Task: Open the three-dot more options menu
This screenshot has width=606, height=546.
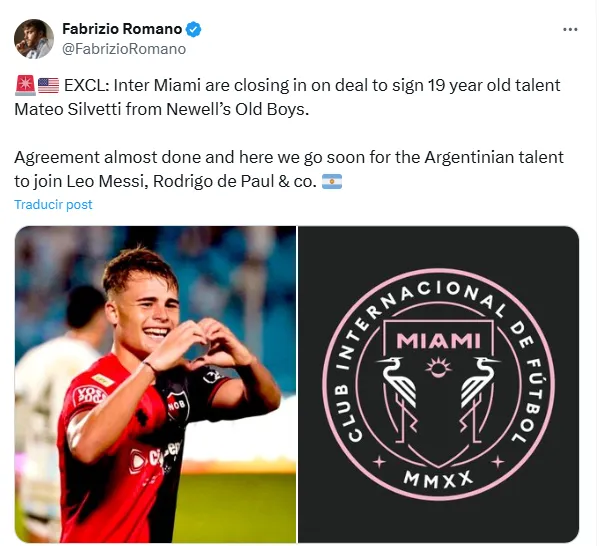Action: click(x=570, y=30)
